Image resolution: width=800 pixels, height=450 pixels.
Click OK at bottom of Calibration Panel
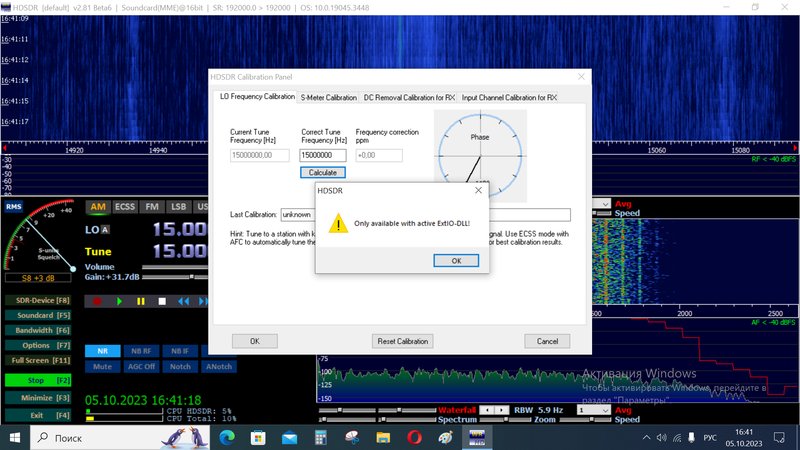[255, 341]
